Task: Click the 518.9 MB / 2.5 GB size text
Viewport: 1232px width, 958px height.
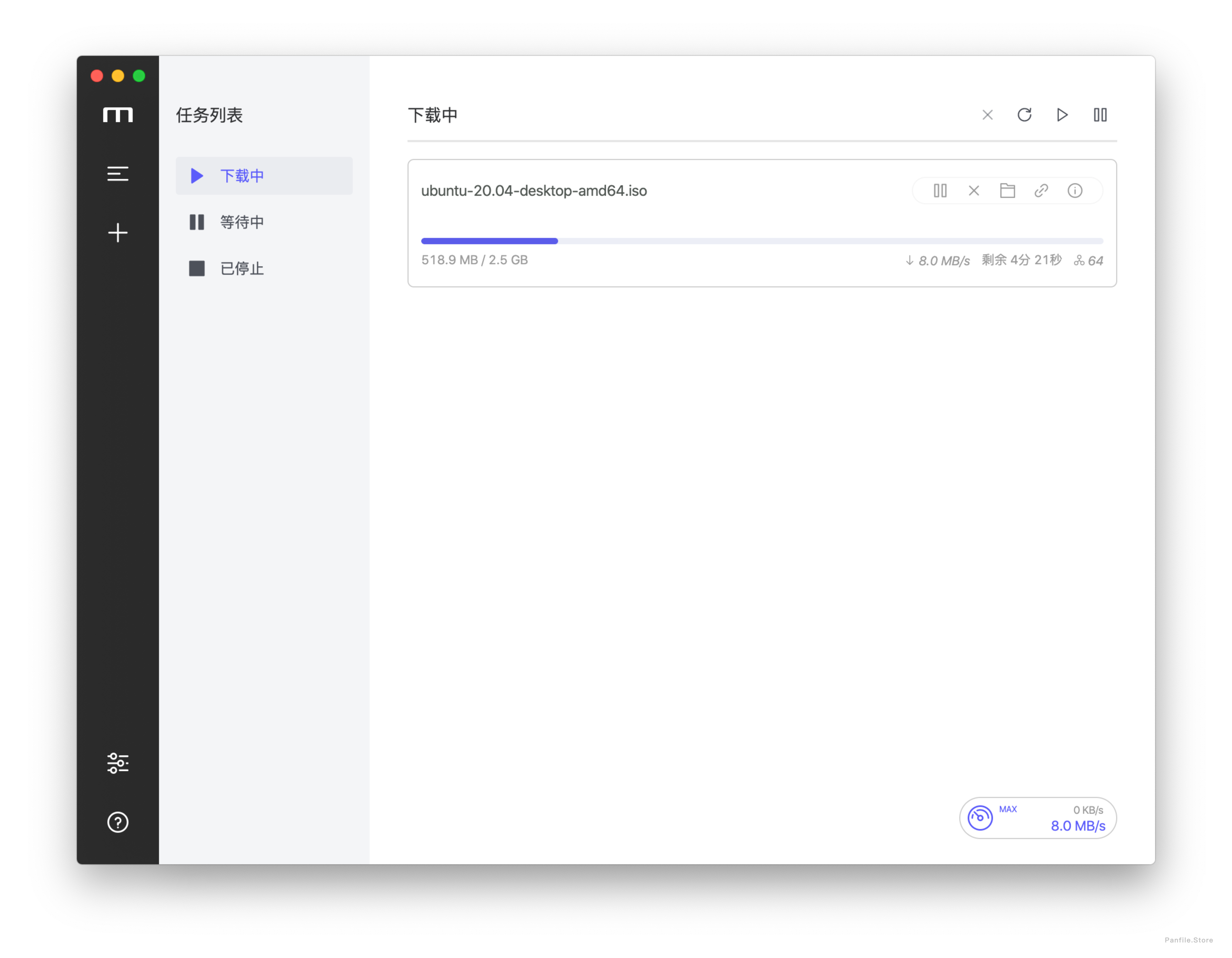Action: 474,260
